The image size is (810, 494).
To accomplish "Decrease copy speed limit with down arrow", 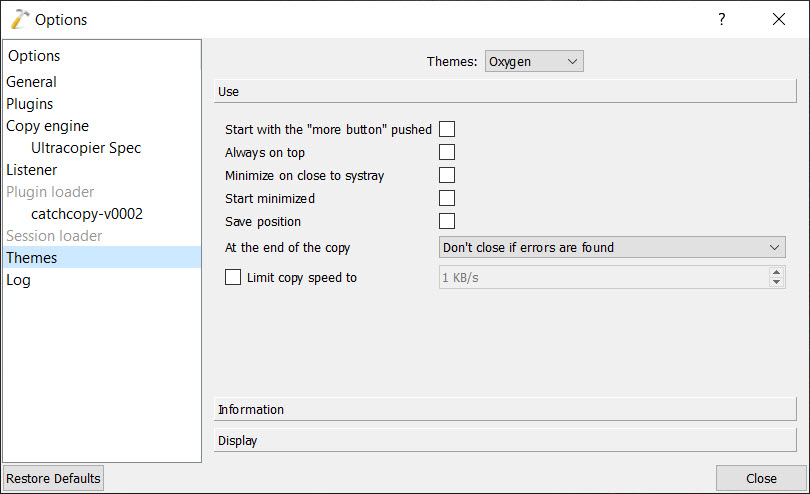I will coord(776,282).
